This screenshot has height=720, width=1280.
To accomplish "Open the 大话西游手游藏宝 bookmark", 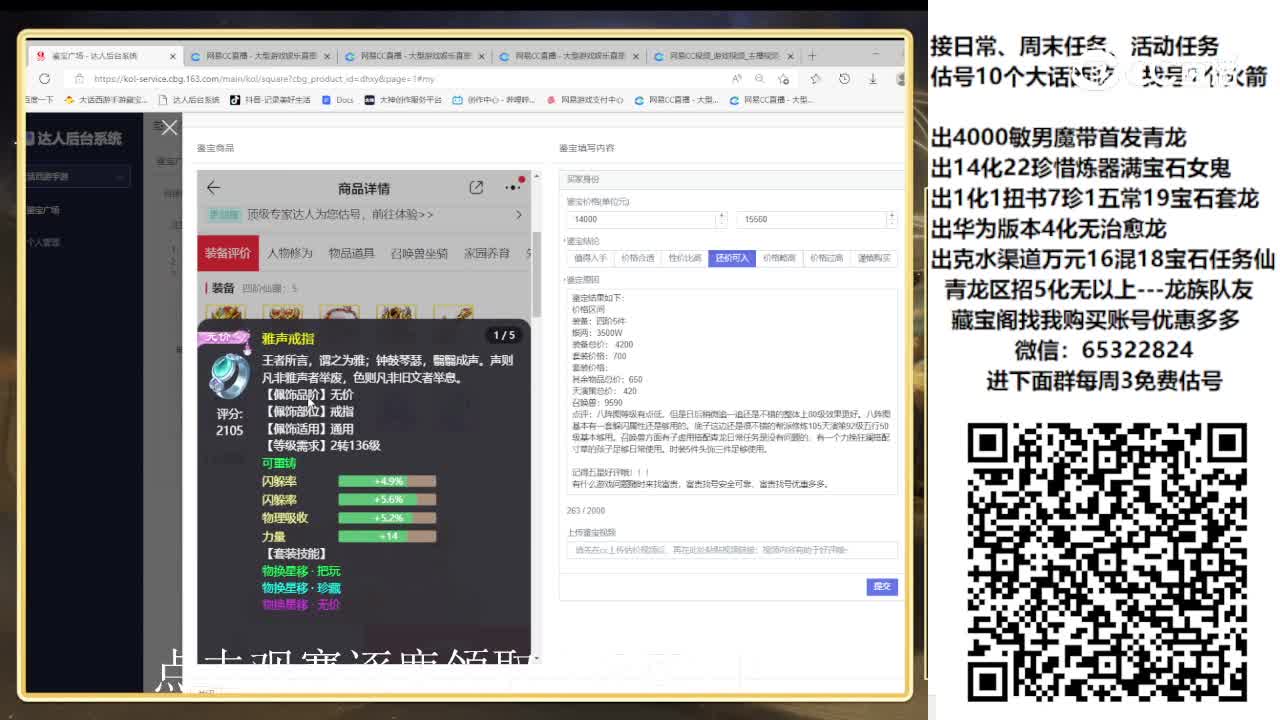I will [x=106, y=100].
